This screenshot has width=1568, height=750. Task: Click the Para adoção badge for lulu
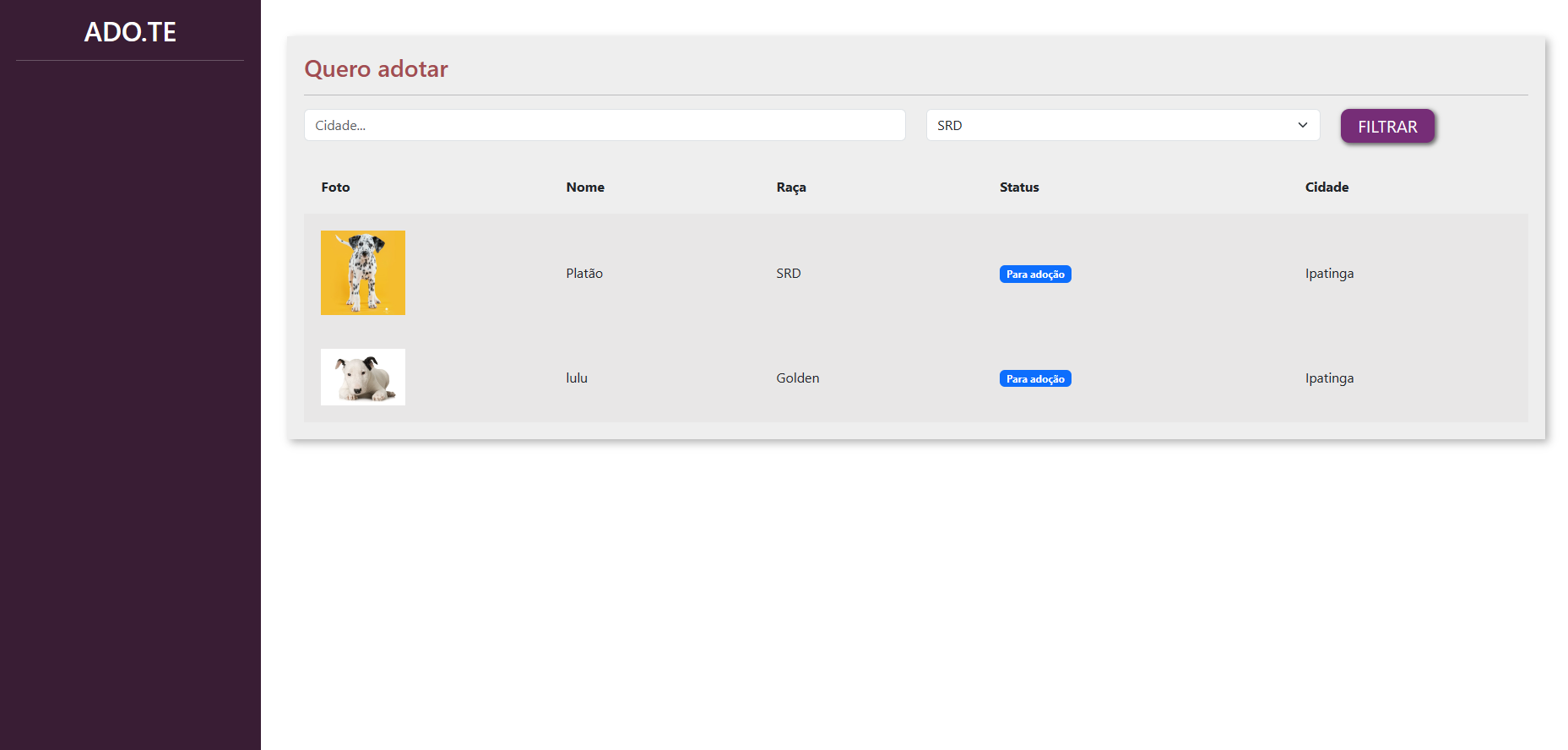tap(1035, 378)
